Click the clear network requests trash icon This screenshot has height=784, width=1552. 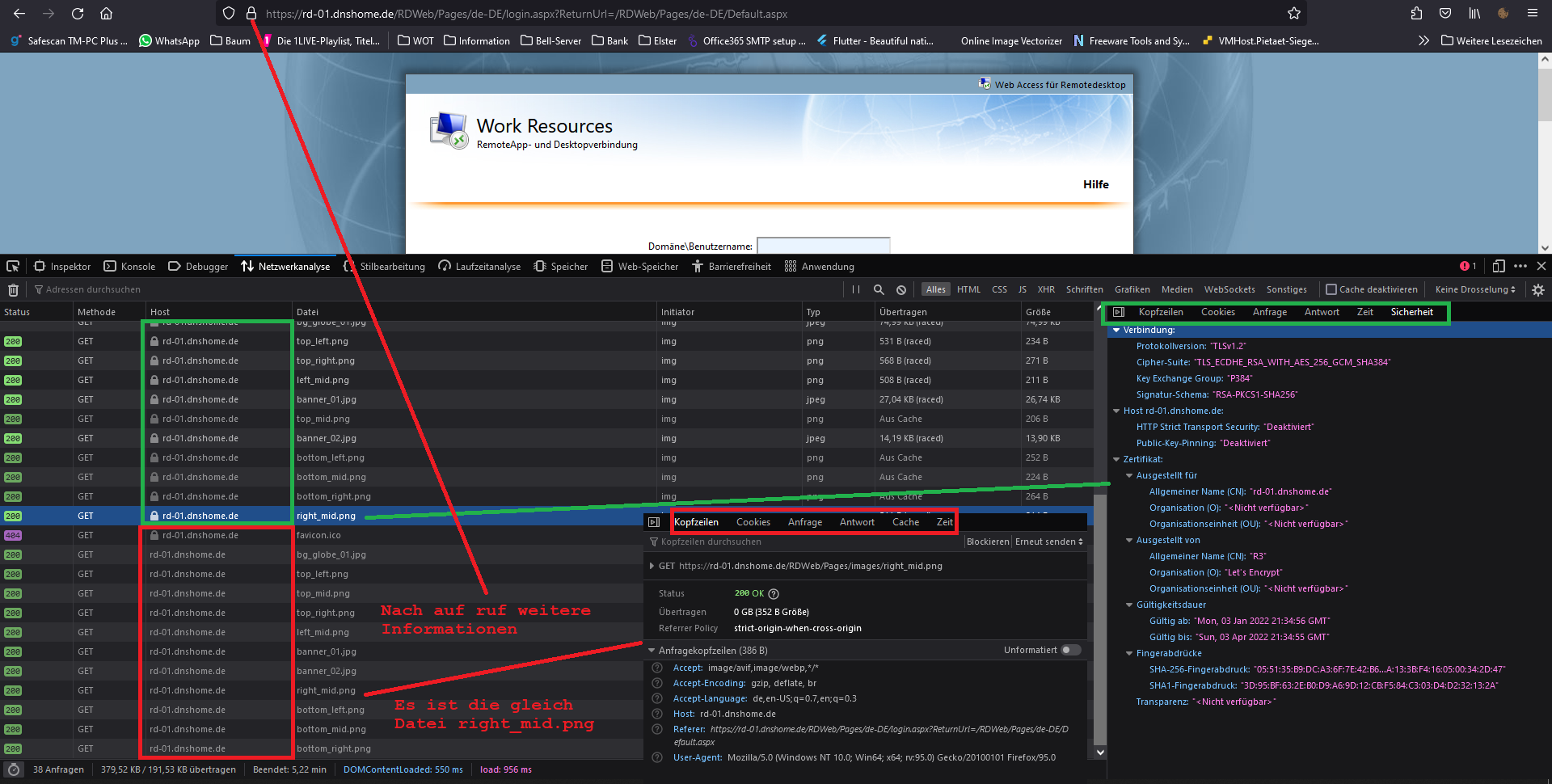tap(13, 290)
